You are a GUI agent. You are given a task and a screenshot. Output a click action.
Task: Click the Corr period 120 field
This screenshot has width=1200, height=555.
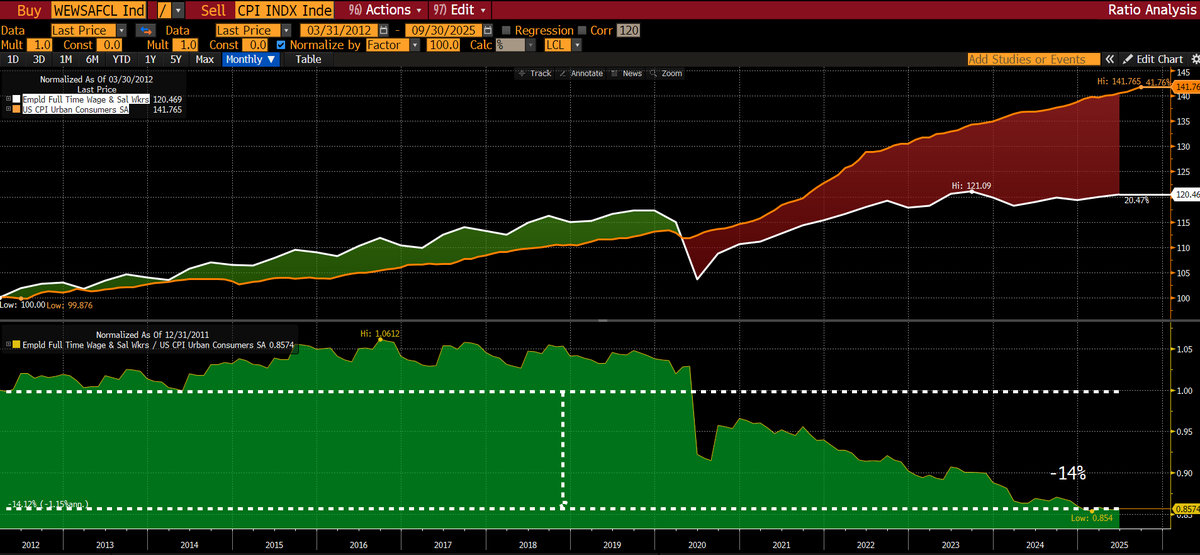(x=629, y=30)
